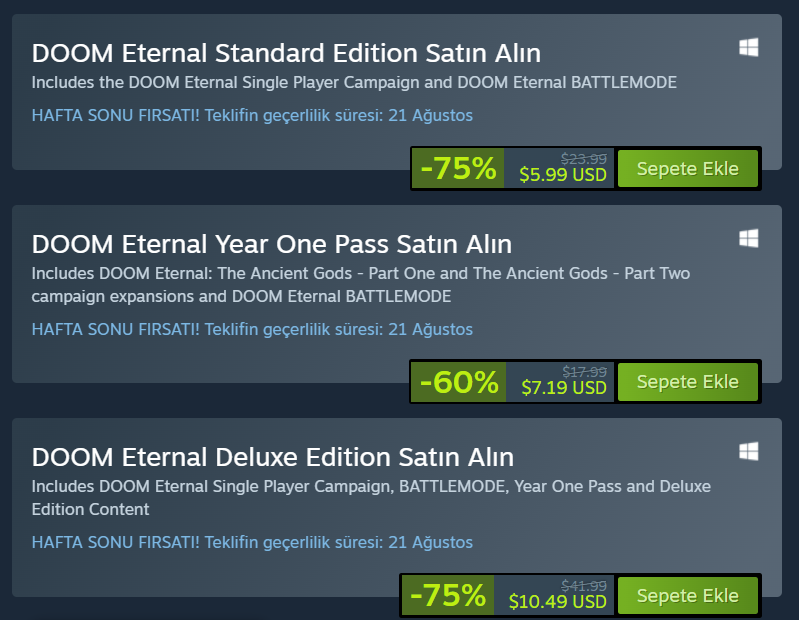Add the Deluxe Edition to cart
Screen dimensions: 799x620
tap(687, 596)
